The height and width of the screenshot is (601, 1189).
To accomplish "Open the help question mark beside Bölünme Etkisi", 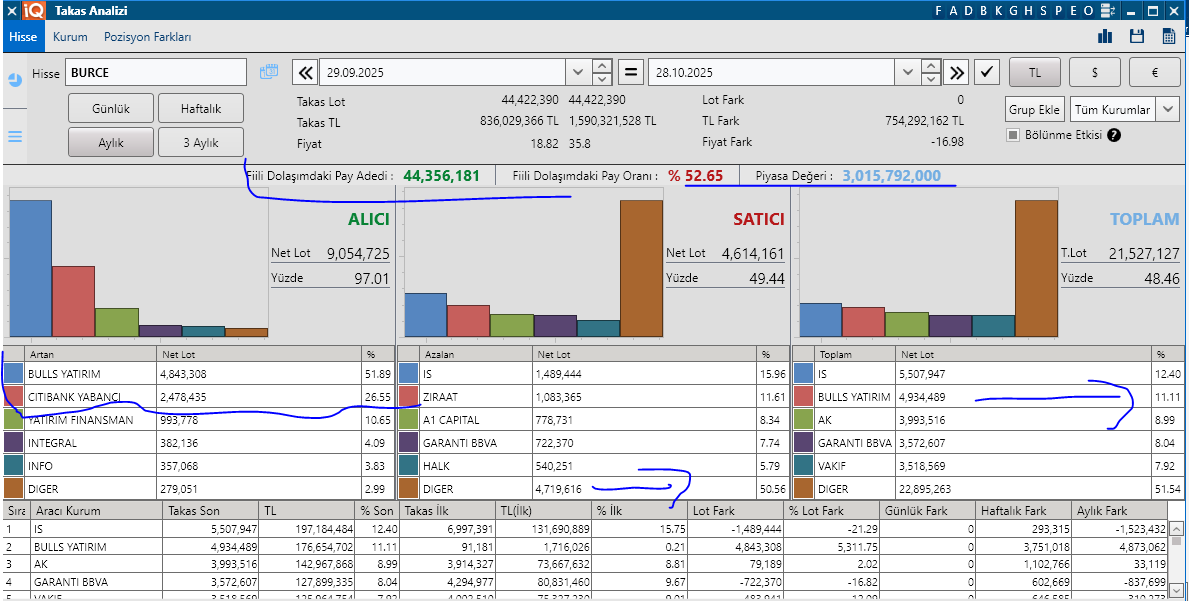I will (1113, 135).
